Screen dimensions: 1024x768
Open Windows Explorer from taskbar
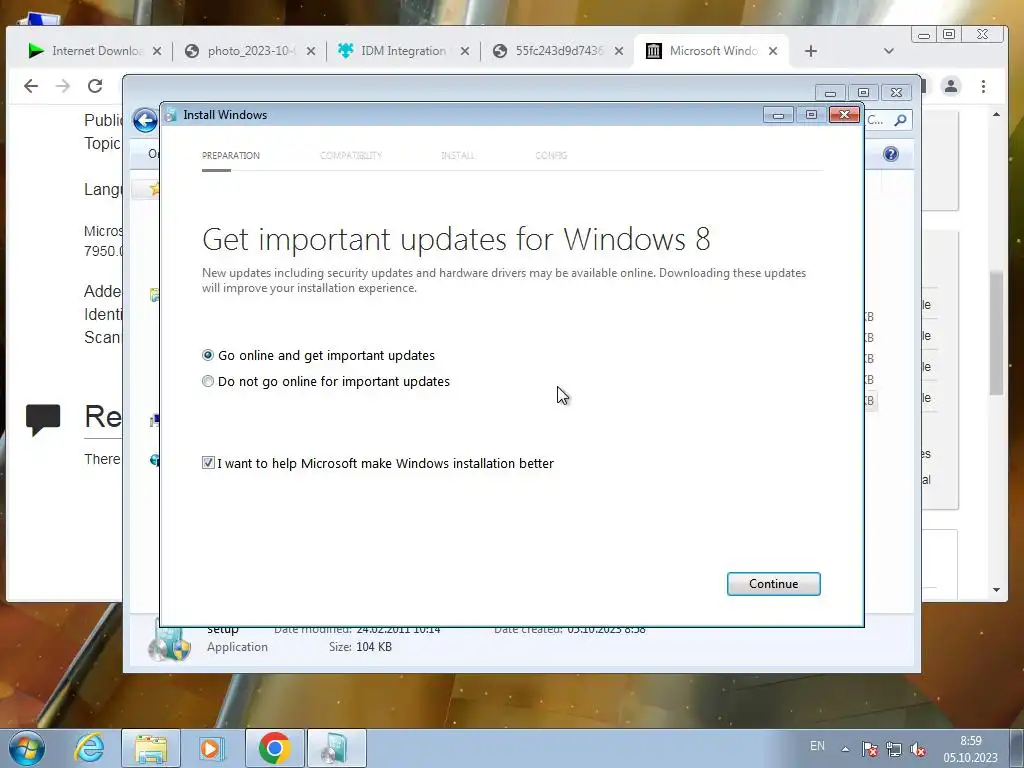(151, 748)
